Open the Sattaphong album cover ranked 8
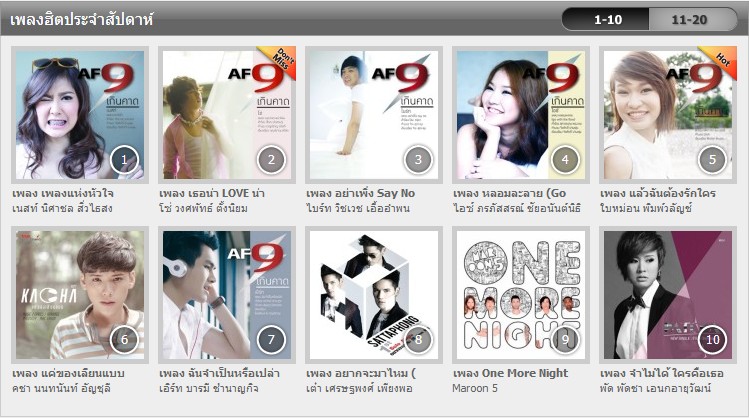 [x=374, y=295]
